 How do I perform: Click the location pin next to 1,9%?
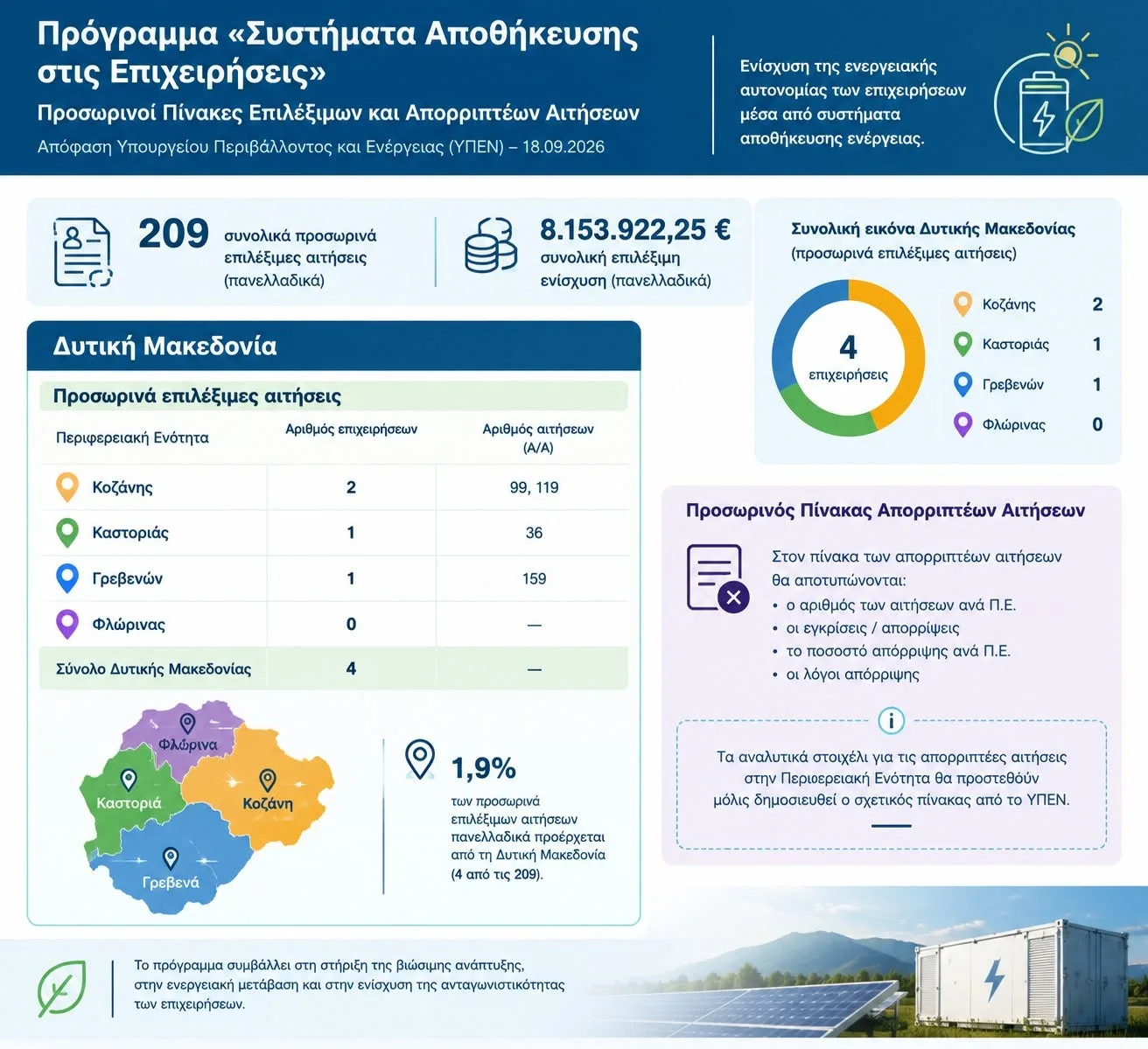pyautogui.click(x=420, y=759)
